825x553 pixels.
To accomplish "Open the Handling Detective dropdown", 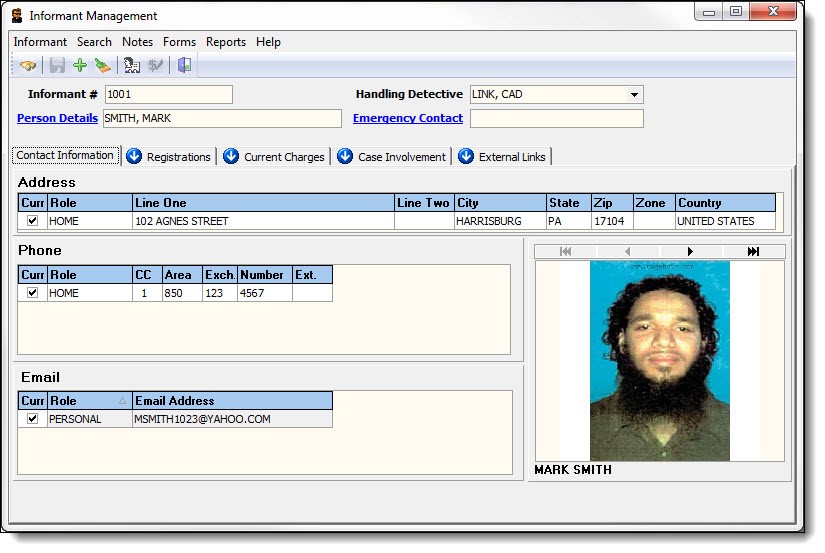I will (x=634, y=95).
